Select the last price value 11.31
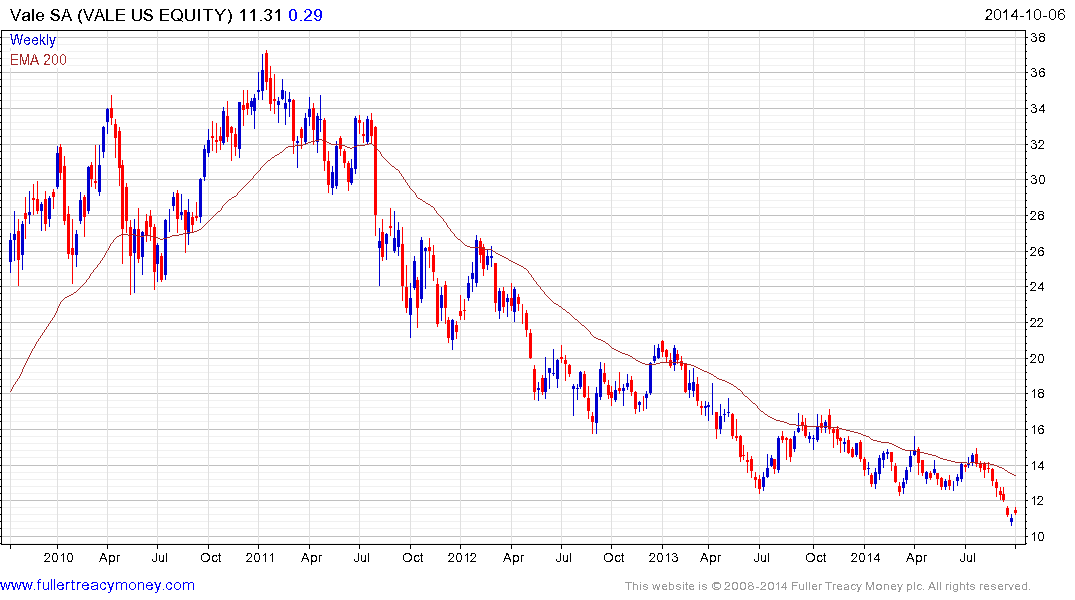 tap(261, 15)
